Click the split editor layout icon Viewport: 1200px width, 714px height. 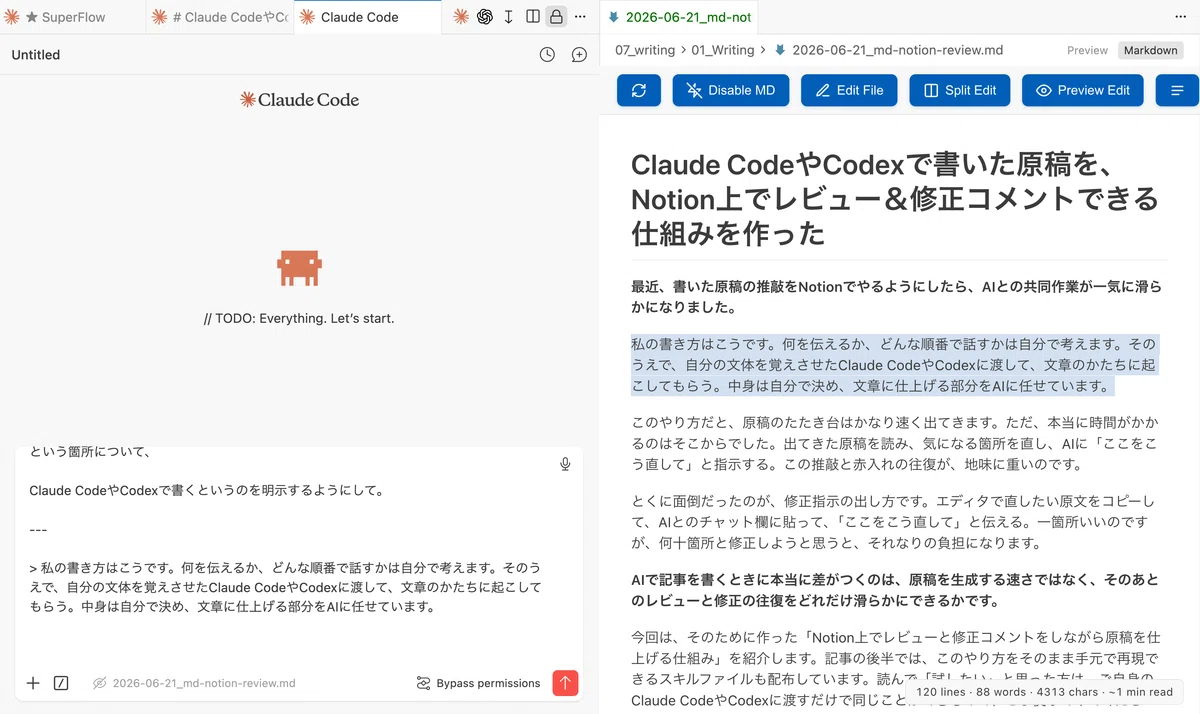tap(532, 17)
